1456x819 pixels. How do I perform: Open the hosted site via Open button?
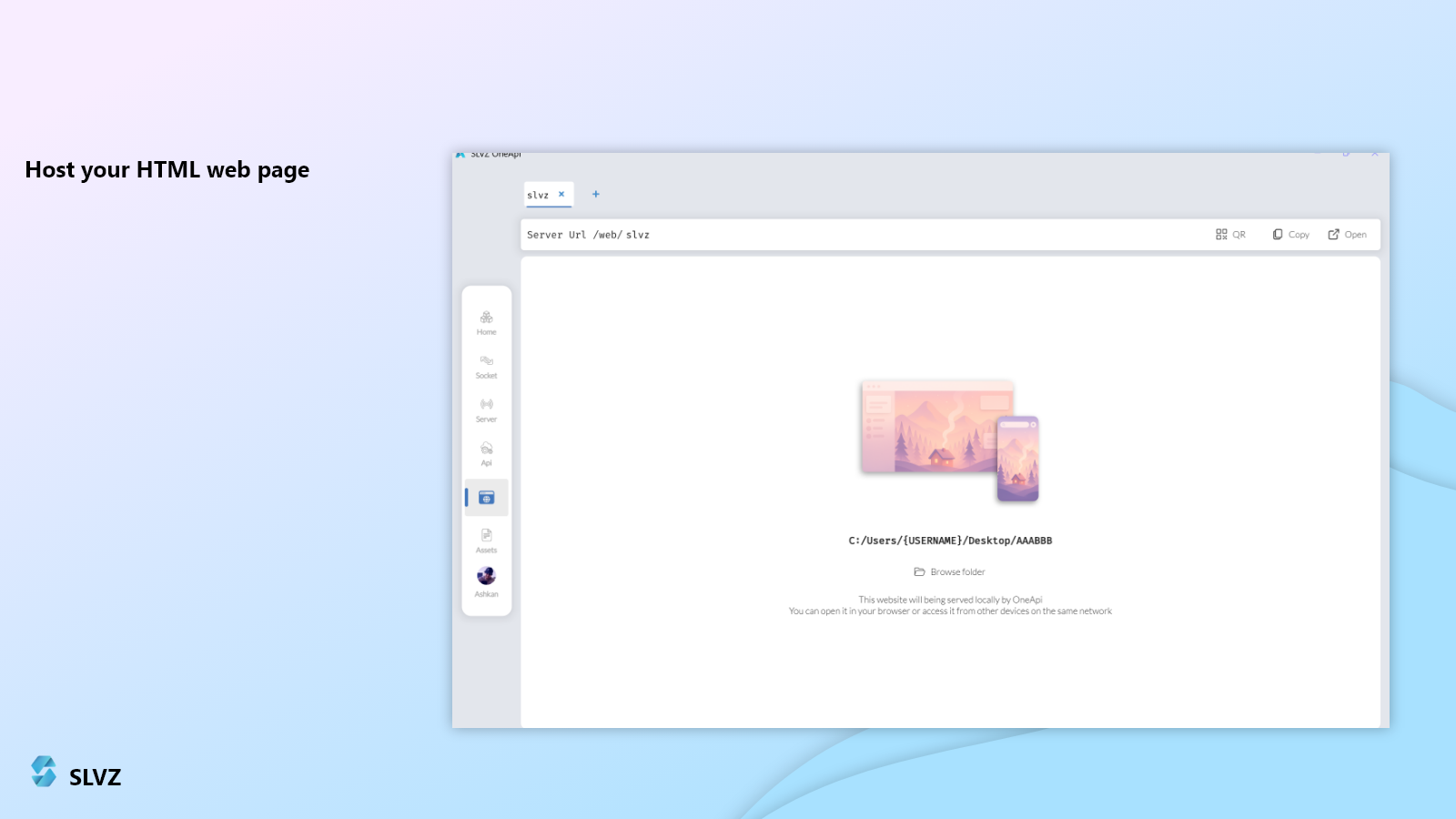coord(1347,235)
